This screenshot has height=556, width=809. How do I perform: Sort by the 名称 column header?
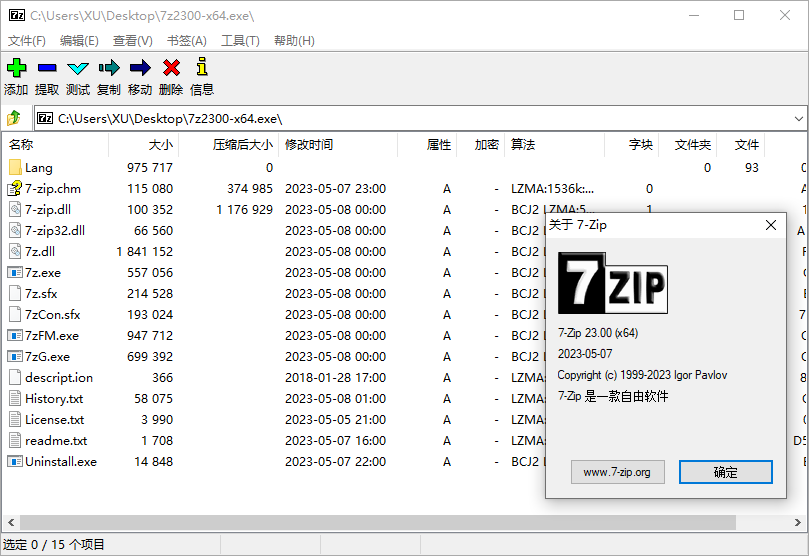pos(21,145)
